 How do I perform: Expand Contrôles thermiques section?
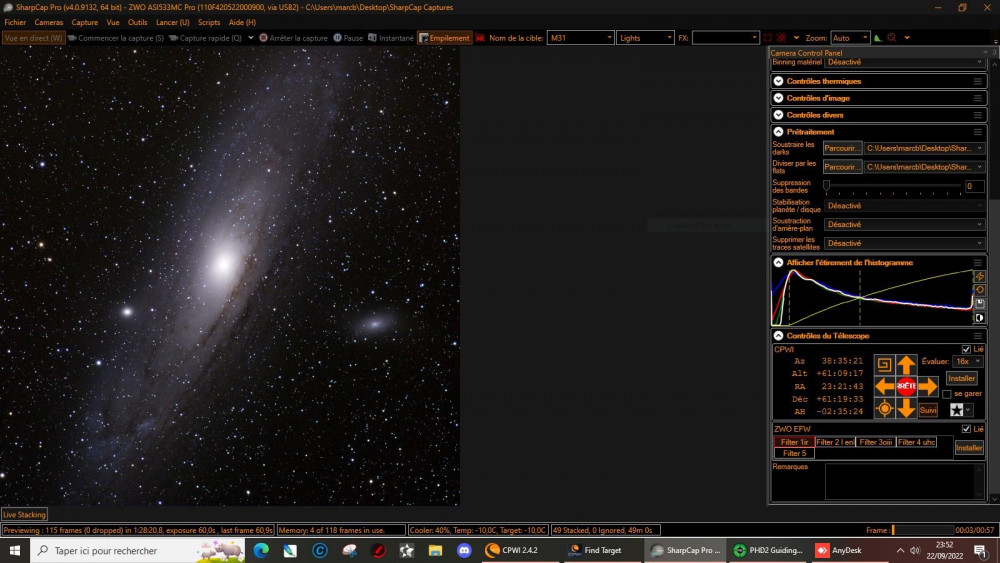pos(779,82)
